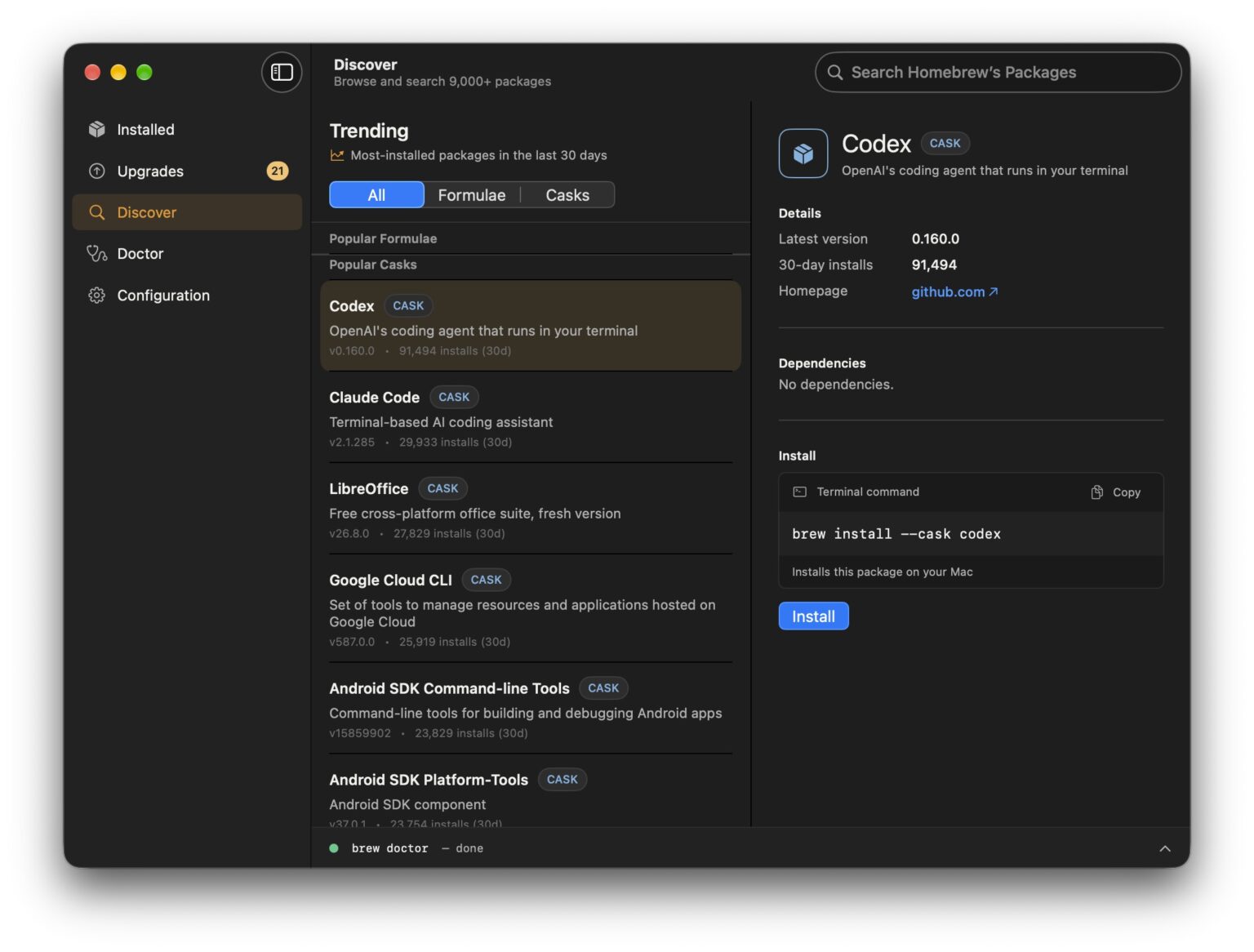Click the terminal command icon
Viewport: 1254px width, 952px height.
(800, 492)
